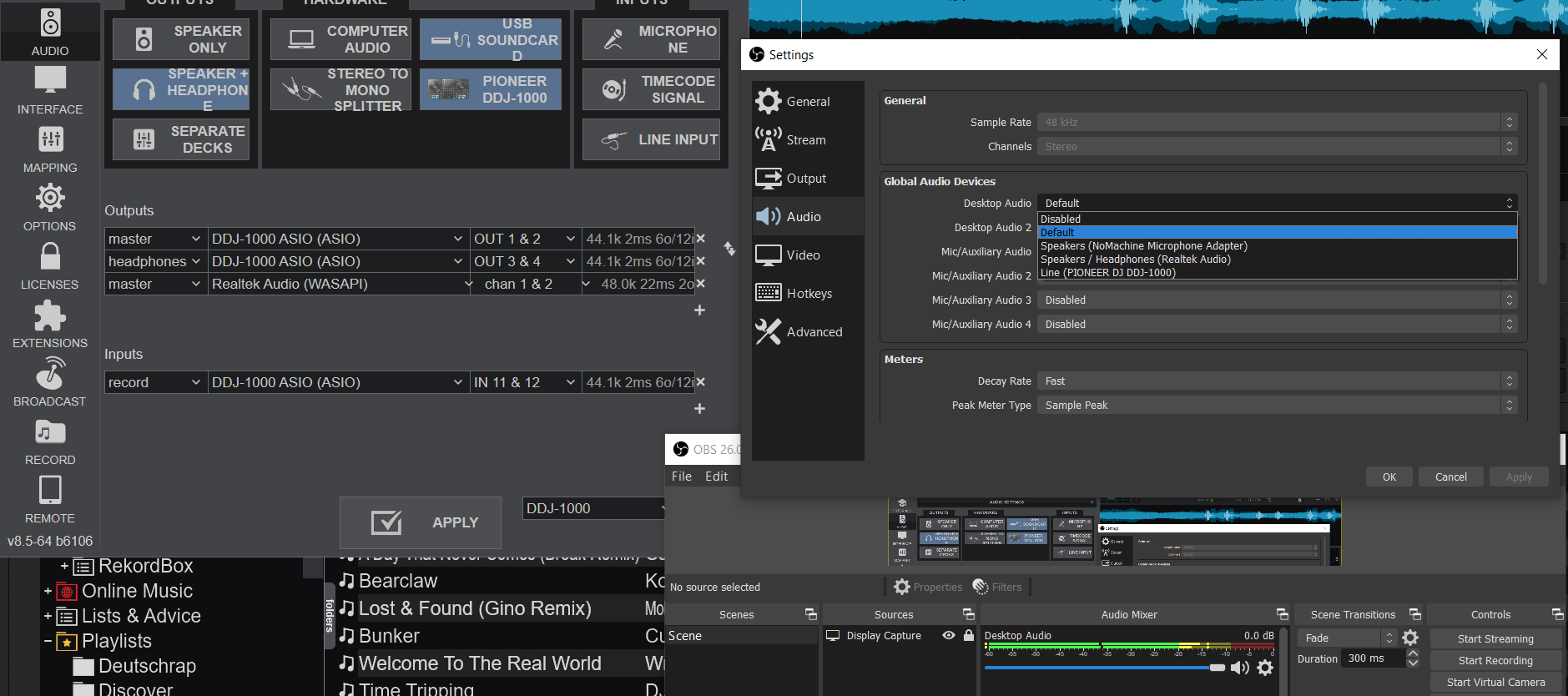Open the OPTIONS gear section
1568x696 pixels.
point(50,207)
